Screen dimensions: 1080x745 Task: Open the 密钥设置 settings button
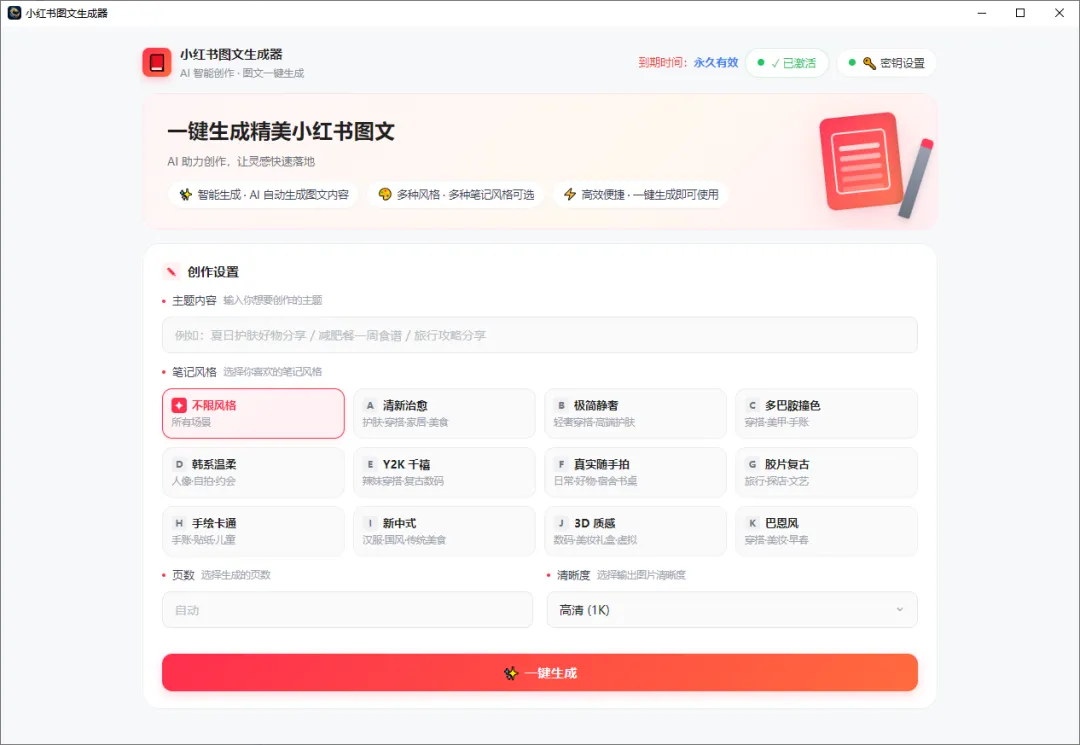click(x=886, y=63)
